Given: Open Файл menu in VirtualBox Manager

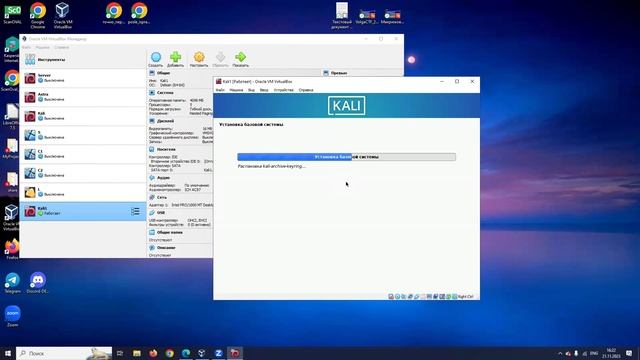Looking at the screenshot, I should pyautogui.click(x=26, y=47).
